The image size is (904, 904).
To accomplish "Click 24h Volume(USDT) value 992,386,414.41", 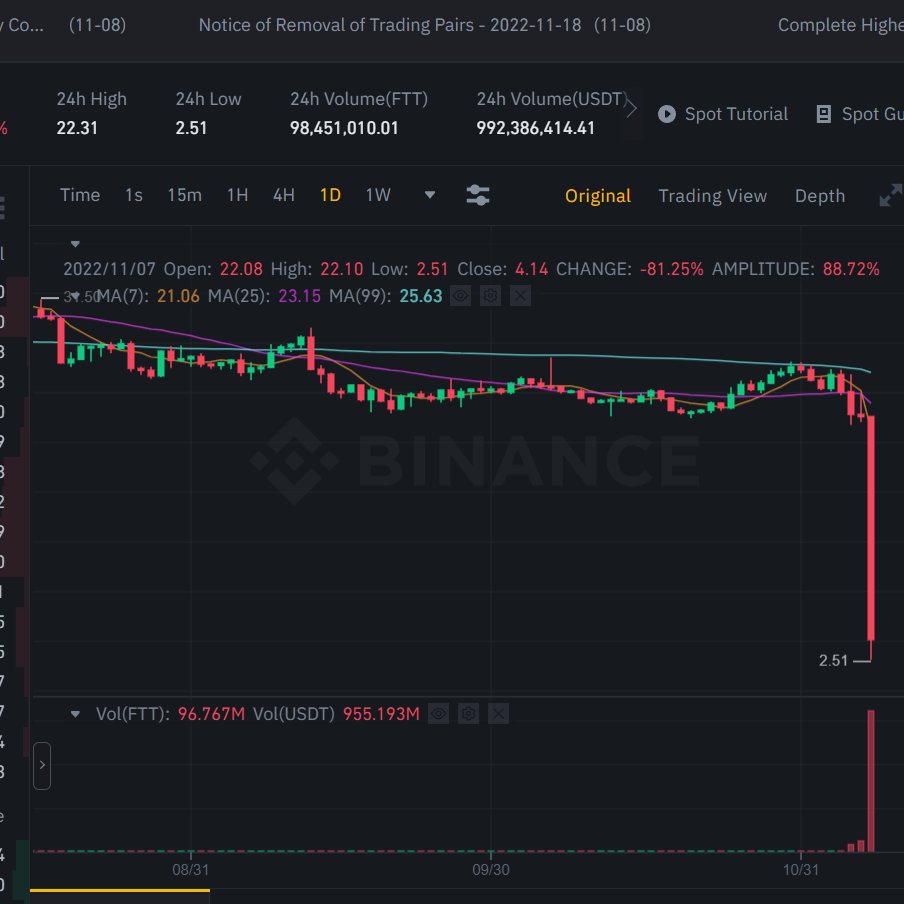I will click(x=536, y=128).
